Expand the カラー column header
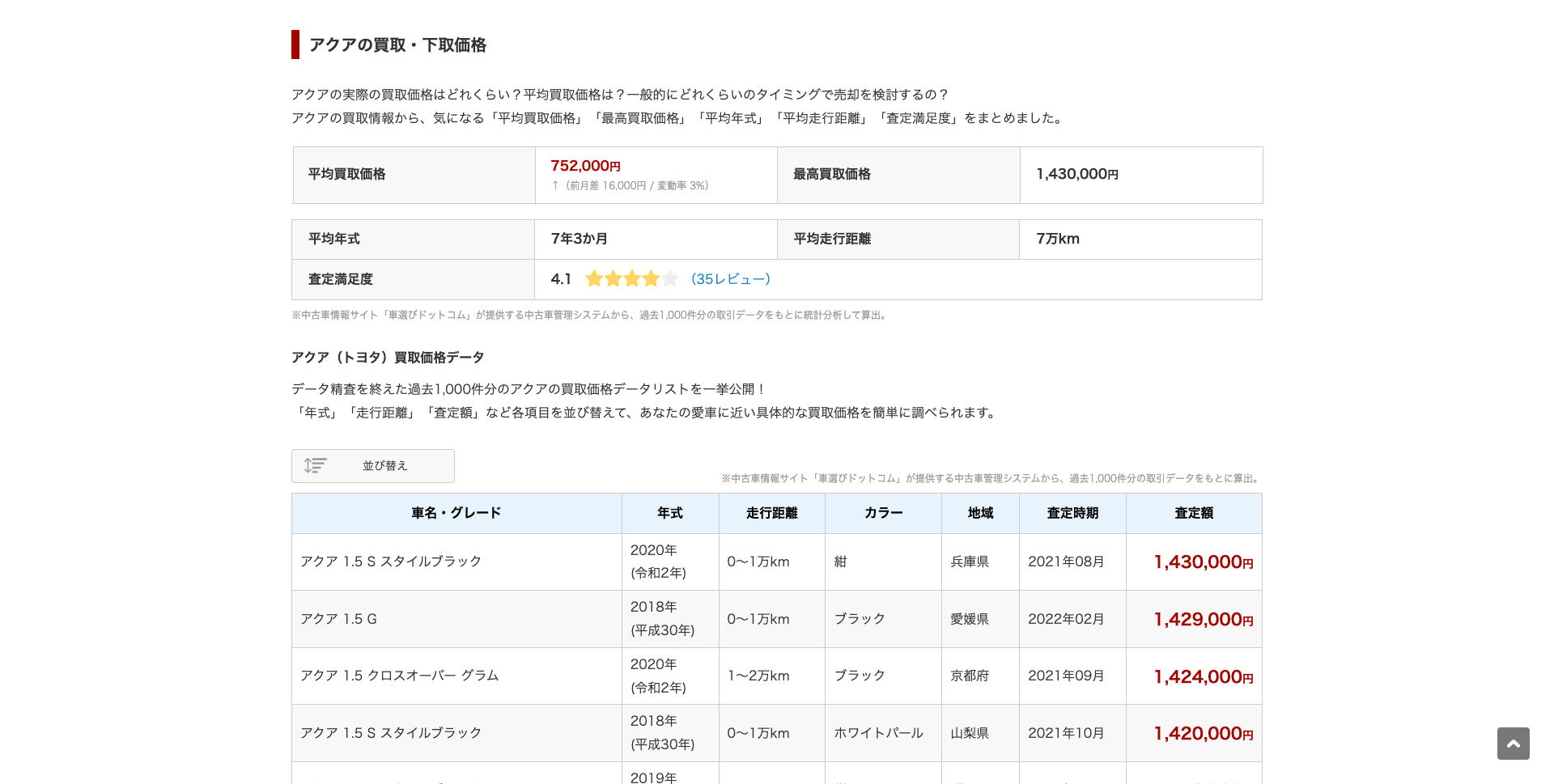Viewport: 1554px width, 784px height. 882,513
